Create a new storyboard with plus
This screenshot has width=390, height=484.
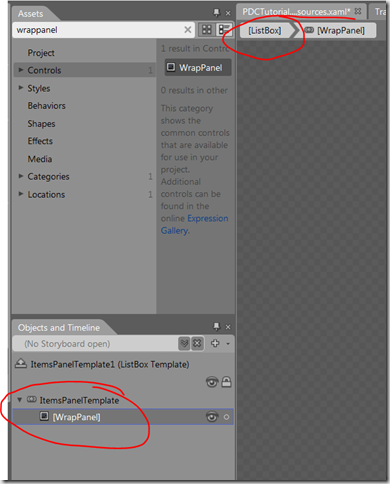[215, 343]
